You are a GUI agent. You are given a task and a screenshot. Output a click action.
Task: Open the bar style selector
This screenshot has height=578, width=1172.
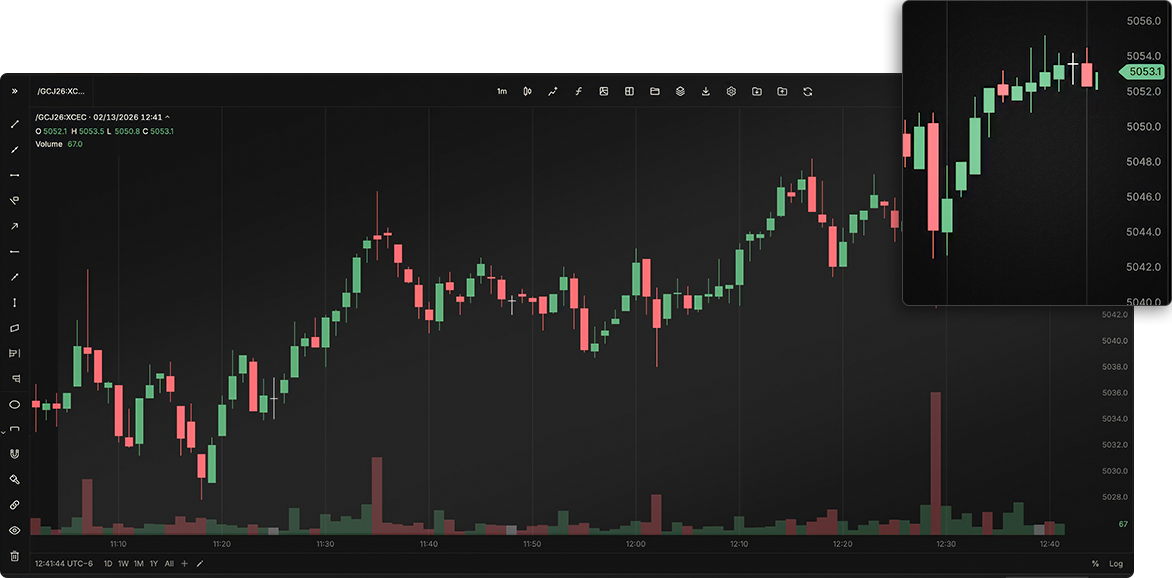point(528,91)
